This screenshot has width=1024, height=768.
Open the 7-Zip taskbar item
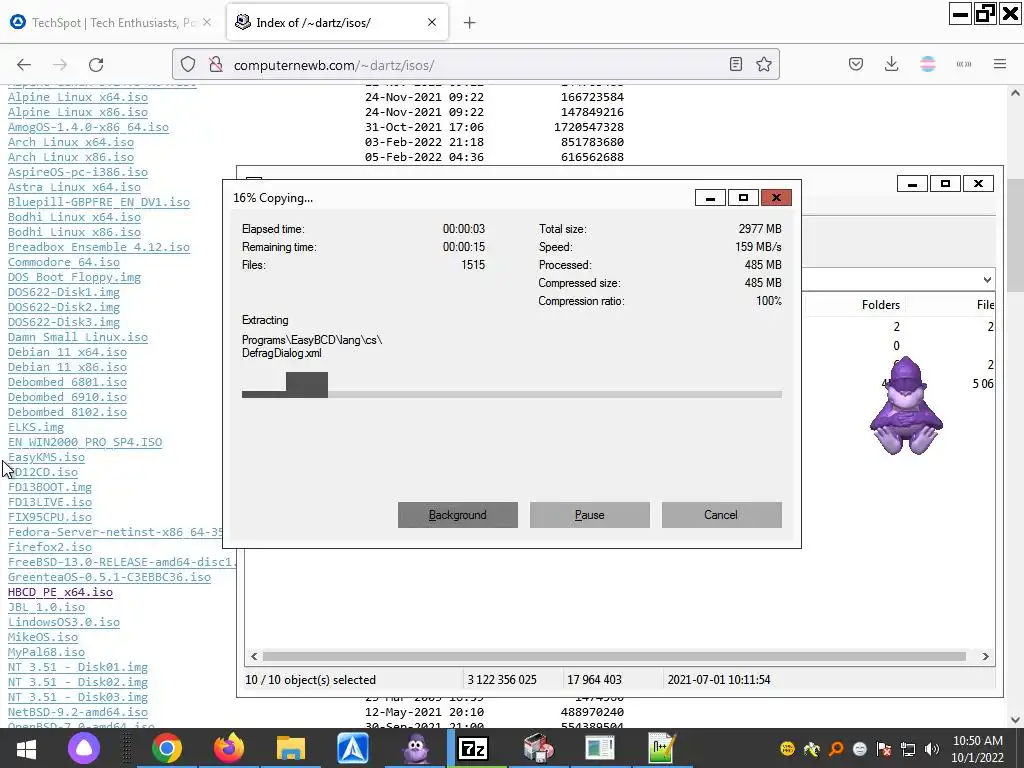point(474,748)
